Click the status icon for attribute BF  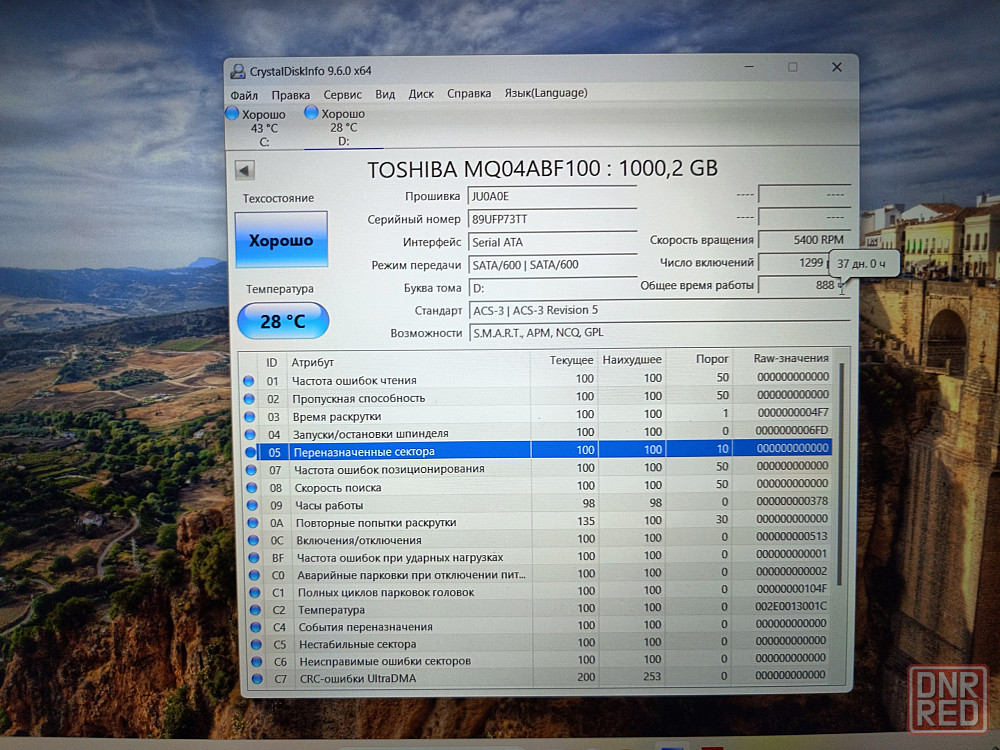coord(254,558)
